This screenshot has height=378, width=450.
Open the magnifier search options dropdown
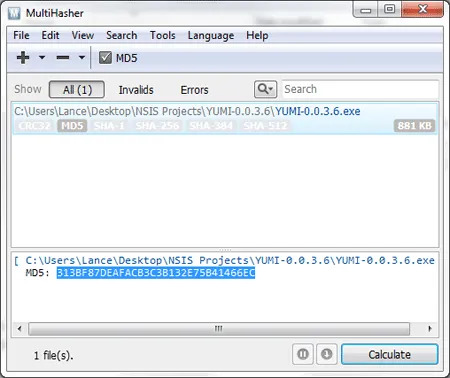[265, 89]
